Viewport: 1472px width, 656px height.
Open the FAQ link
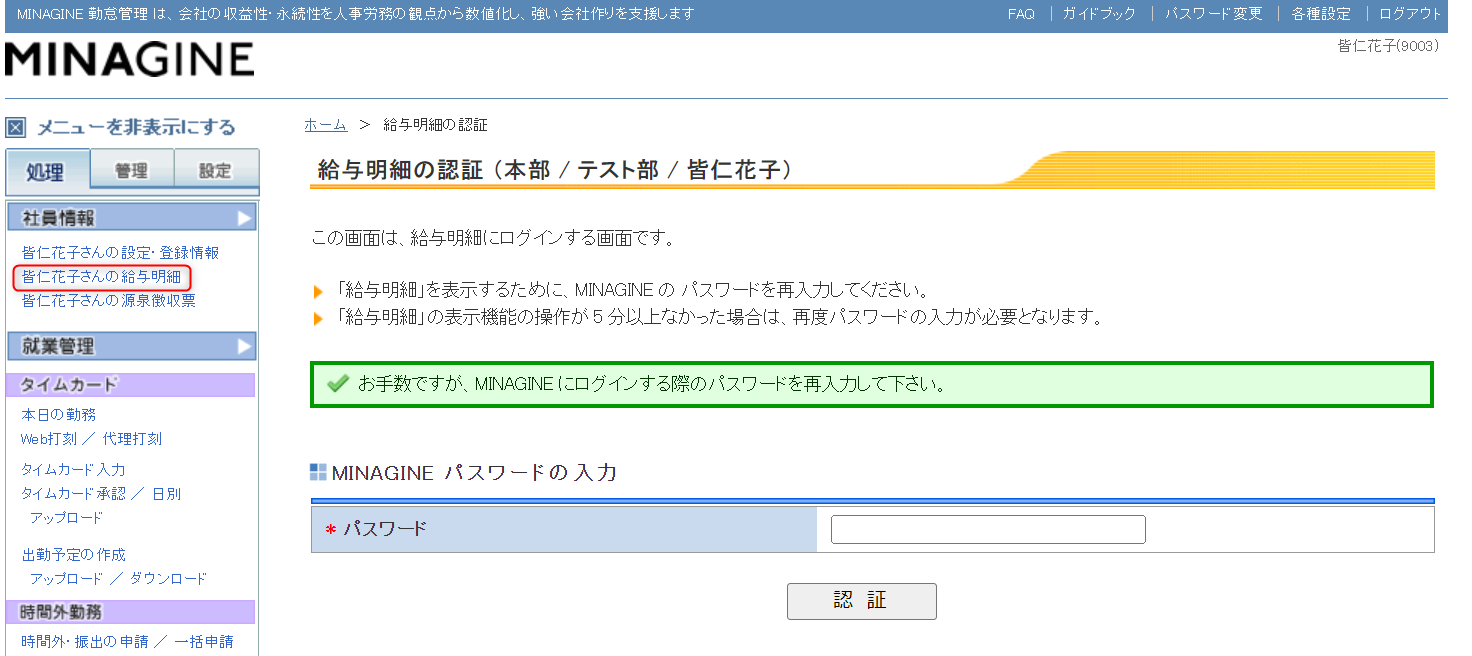coord(1021,14)
